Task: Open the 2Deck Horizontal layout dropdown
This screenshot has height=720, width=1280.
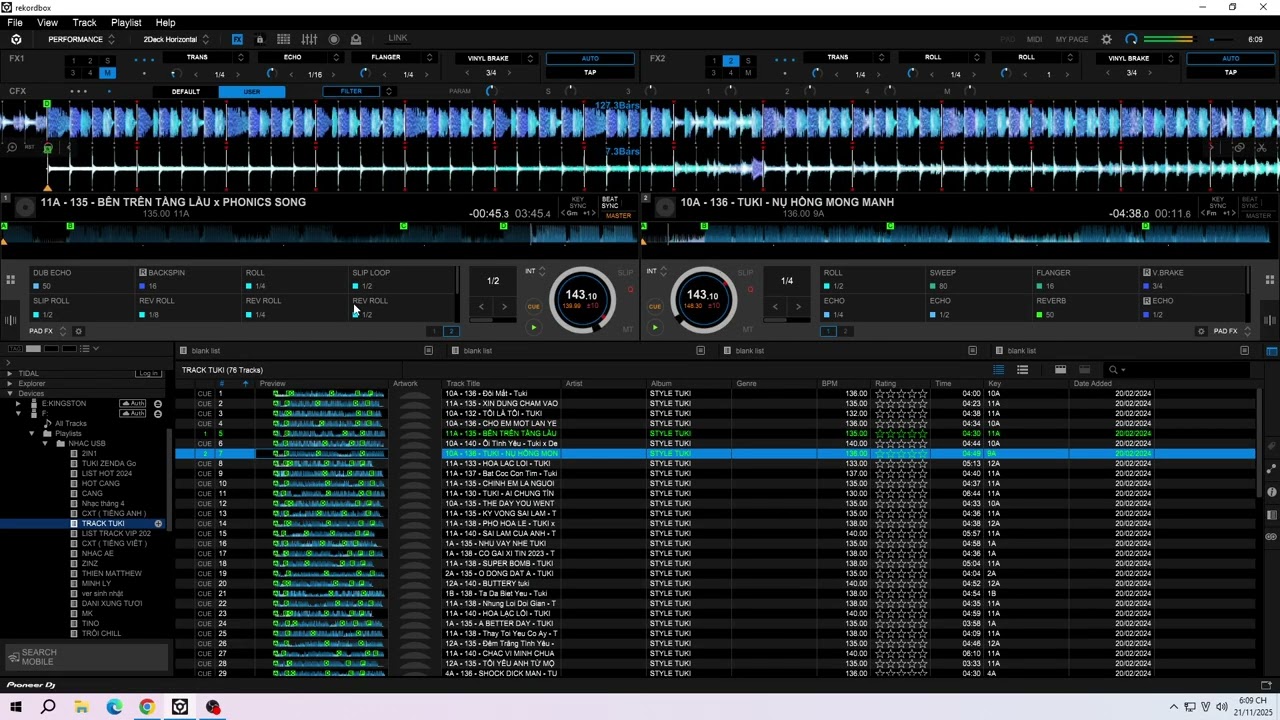Action: [176, 39]
